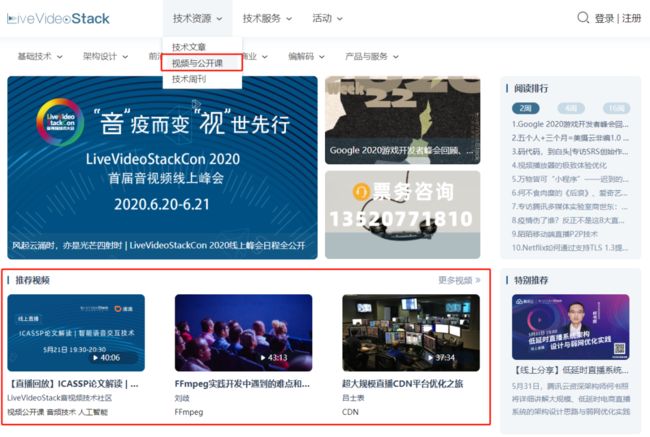Open ranking item 1.Google 2020游戏开发者峰会
650x437 pixels.
[x=570, y=124]
